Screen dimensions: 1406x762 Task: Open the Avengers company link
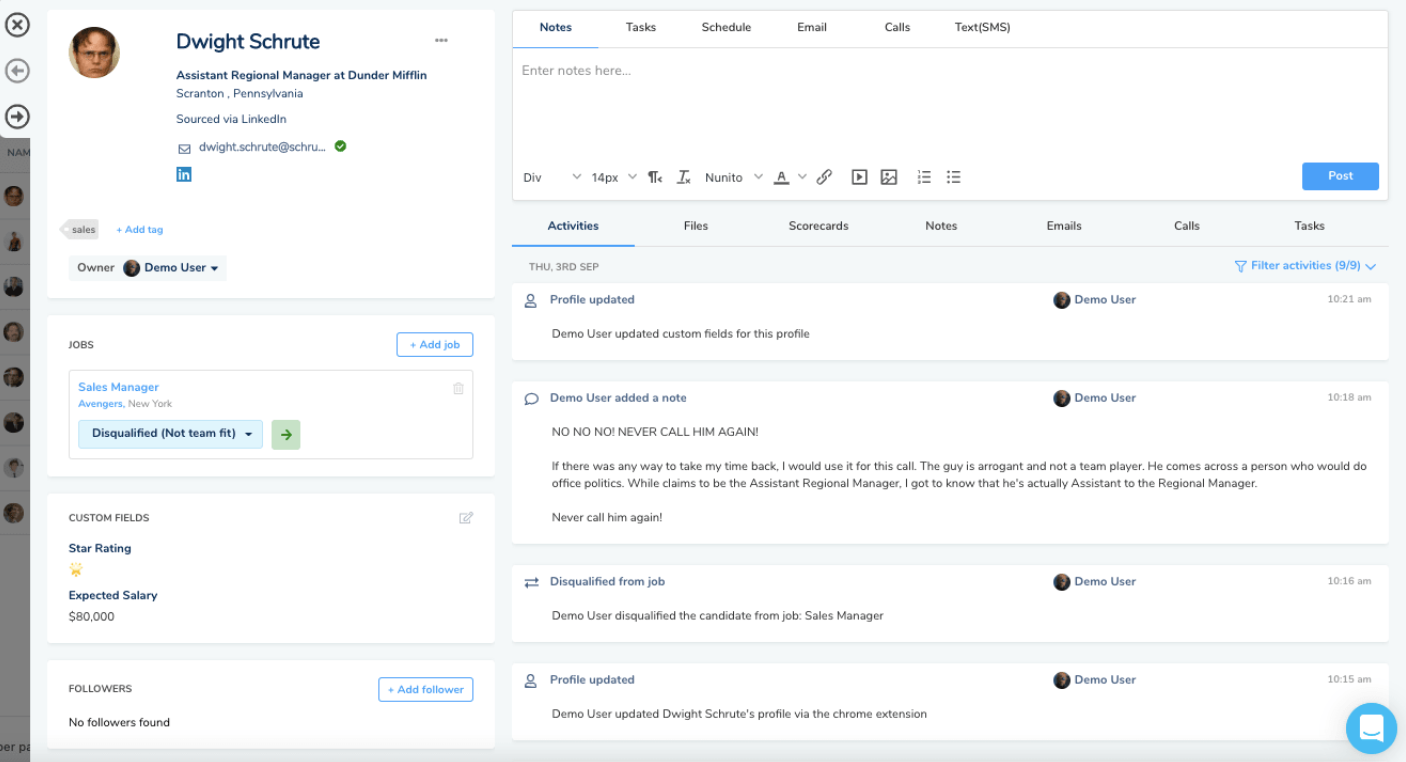coord(100,404)
